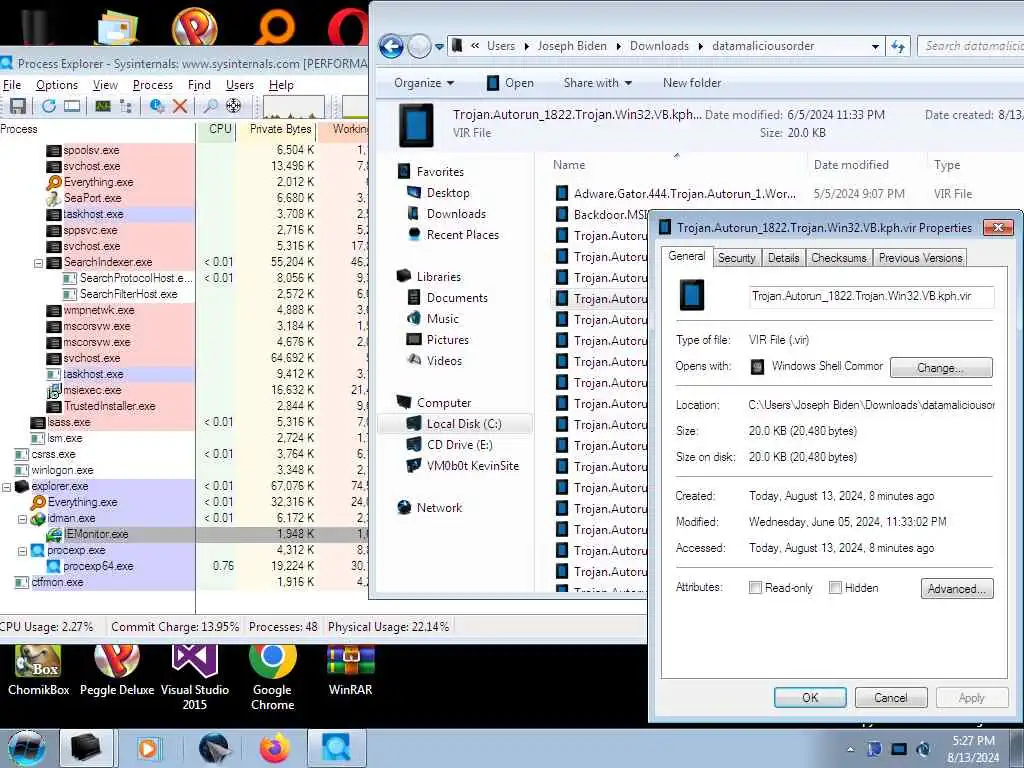Image resolution: width=1024 pixels, height=768 pixels.
Task: Select Desktop under Favorites
Action: pyautogui.click(x=448, y=193)
